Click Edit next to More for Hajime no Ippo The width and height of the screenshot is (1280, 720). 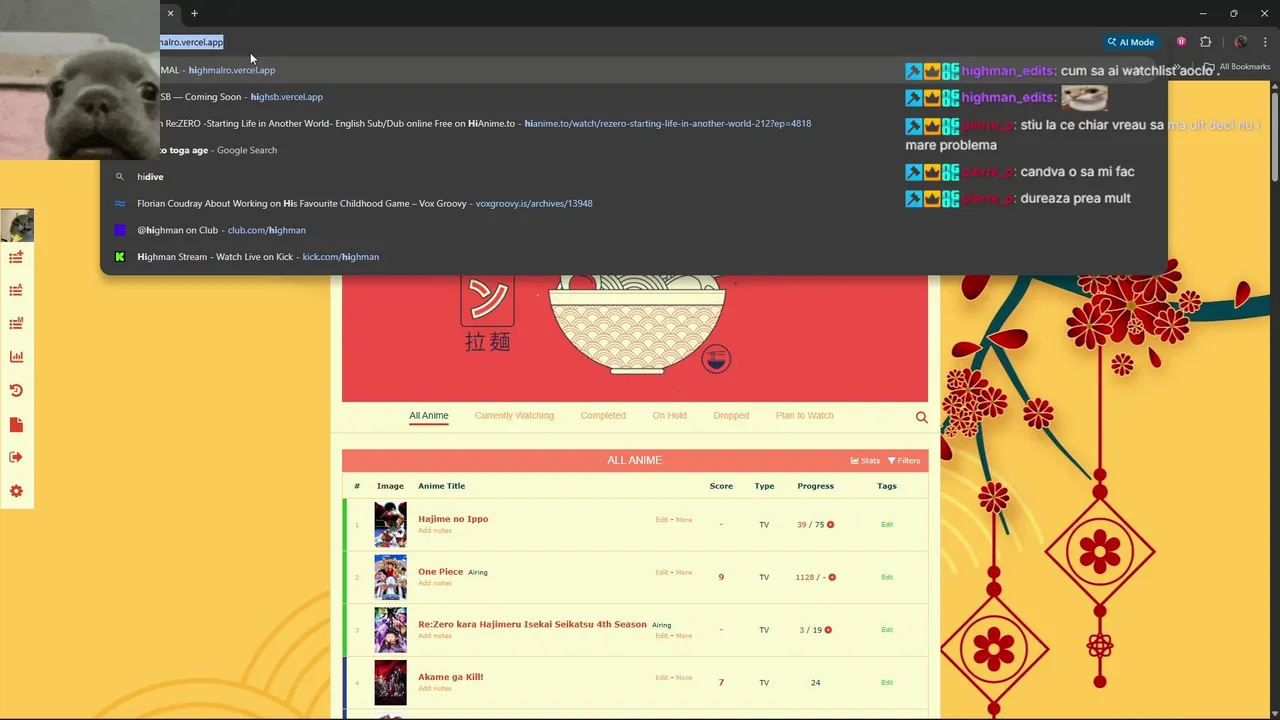(661, 520)
